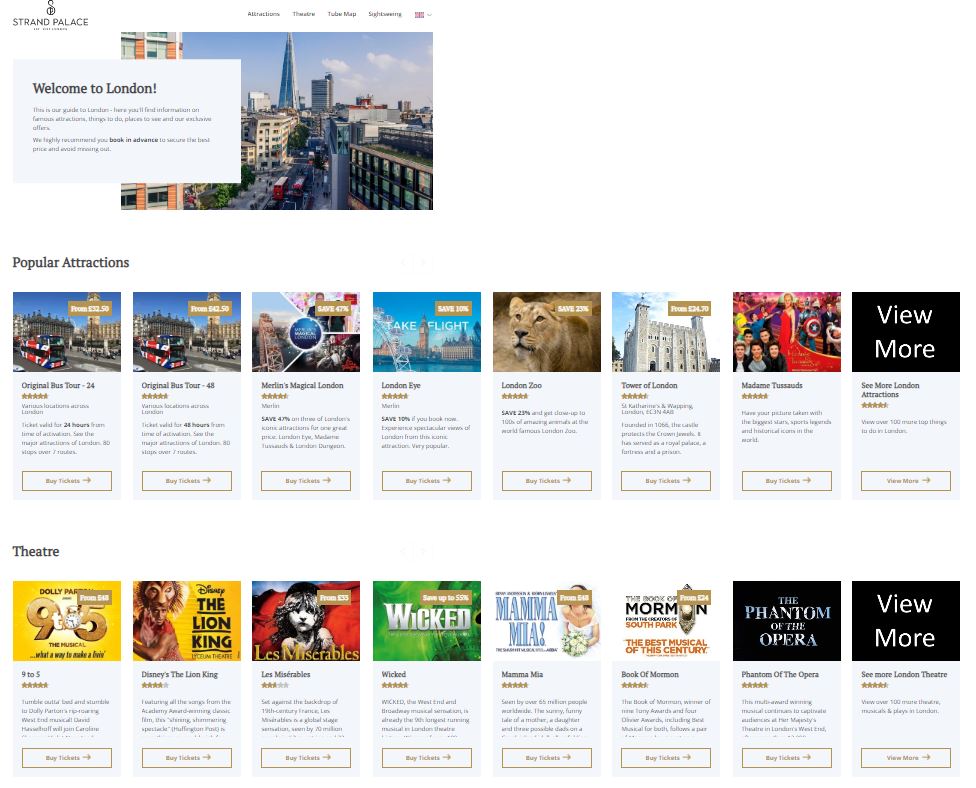Buy tickets for Book Of Mormon
Image resolution: width=976 pixels, height=788 pixels.
666,758
